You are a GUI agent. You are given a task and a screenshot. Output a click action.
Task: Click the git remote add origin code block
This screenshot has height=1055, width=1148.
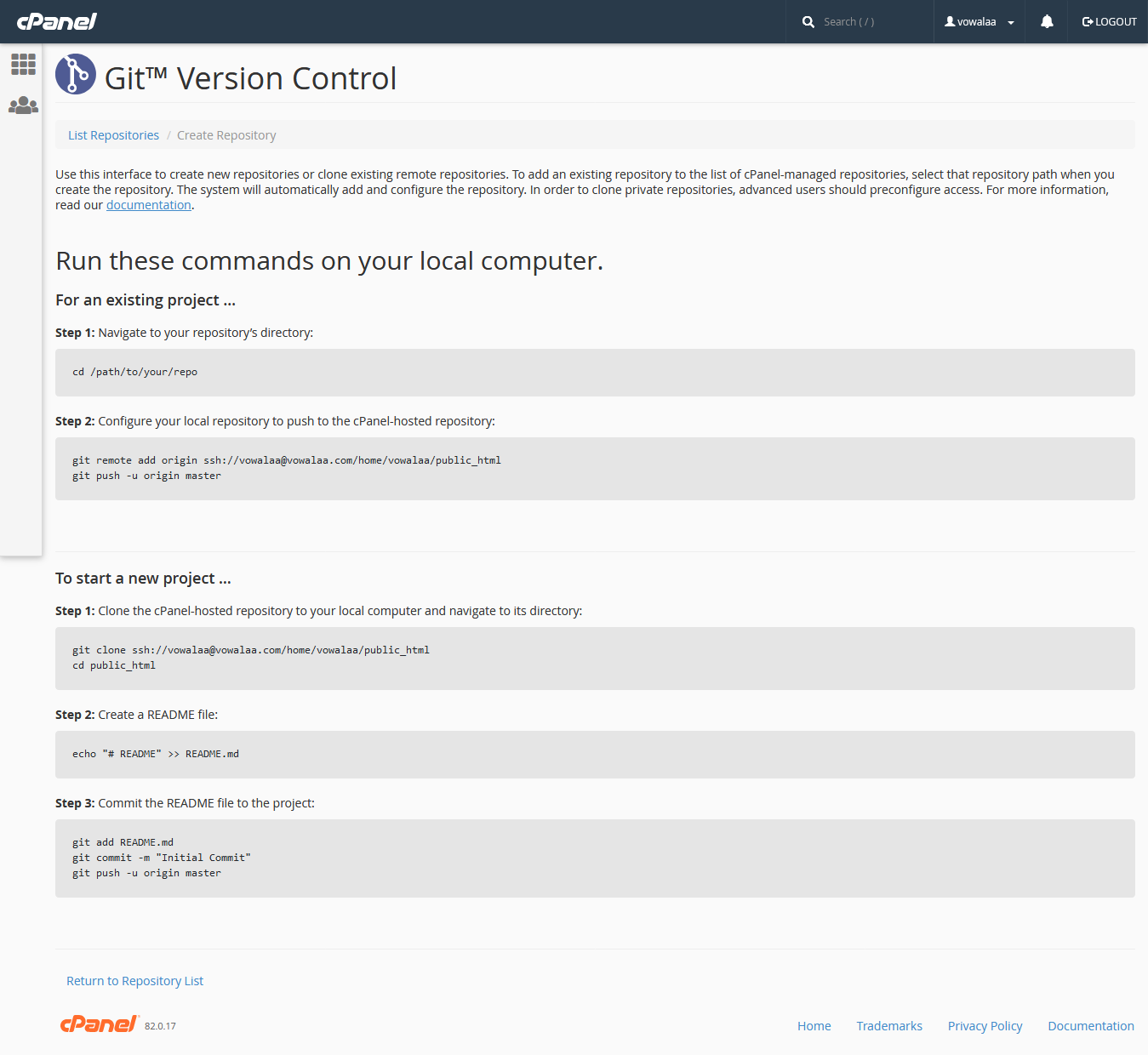coord(594,468)
